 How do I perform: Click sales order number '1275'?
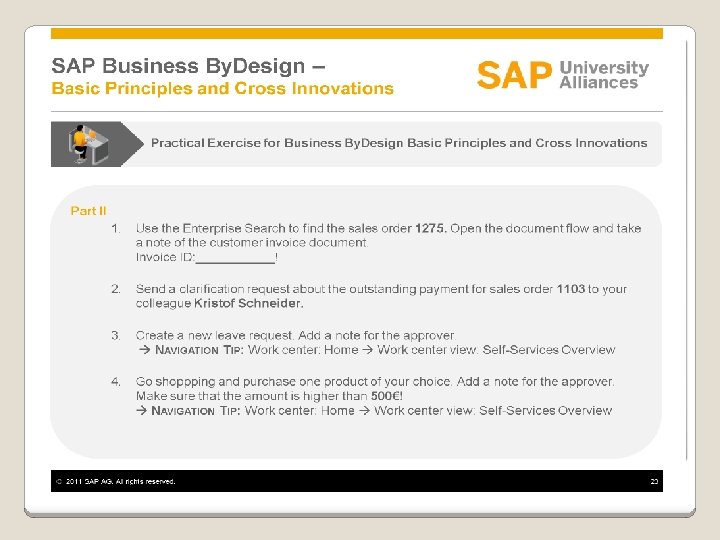click(431, 228)
